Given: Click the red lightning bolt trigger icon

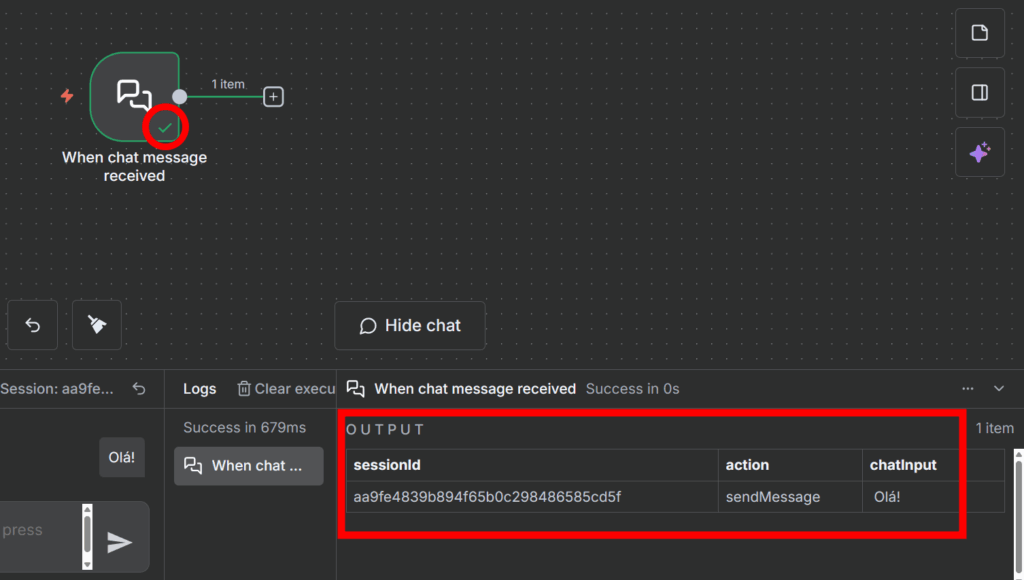Looking at the screenshot, I should click(x=67, y=96).
